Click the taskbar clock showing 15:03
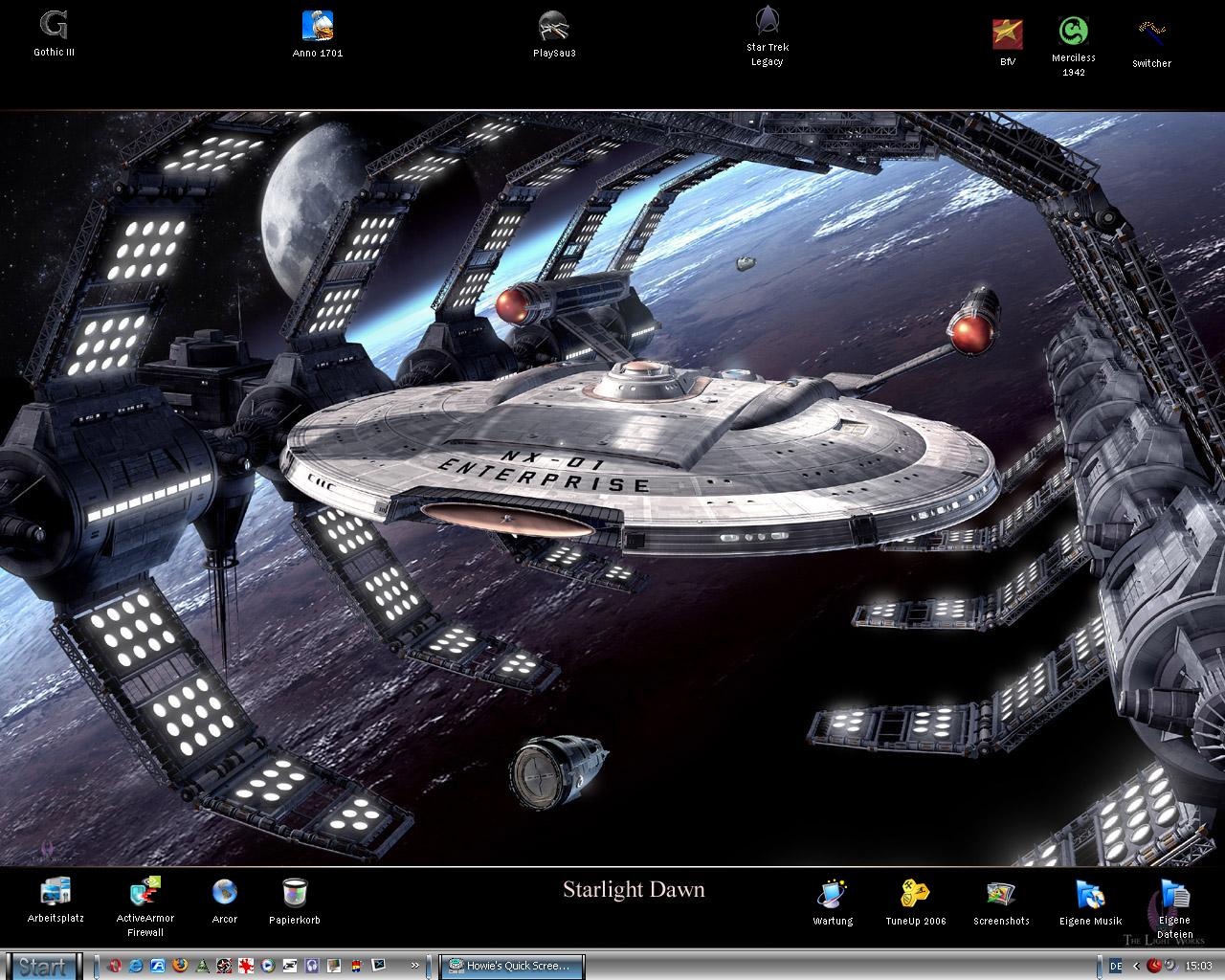Image resolution: width=1225 pixels, height=980 pixels. pyautogui.click(x=1199, y=966)
